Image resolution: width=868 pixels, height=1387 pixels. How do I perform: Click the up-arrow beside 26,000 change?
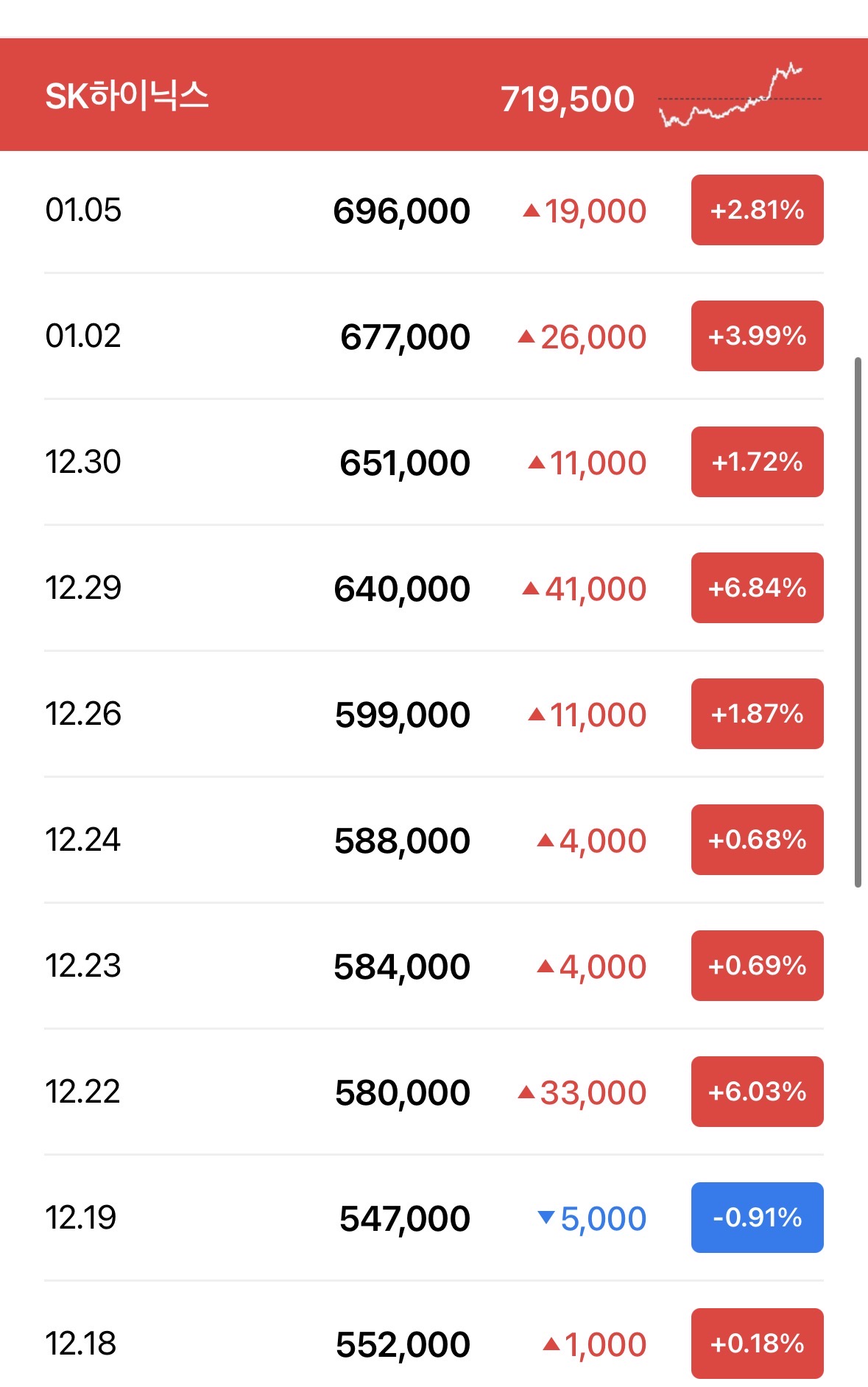[x=526, y=337]
